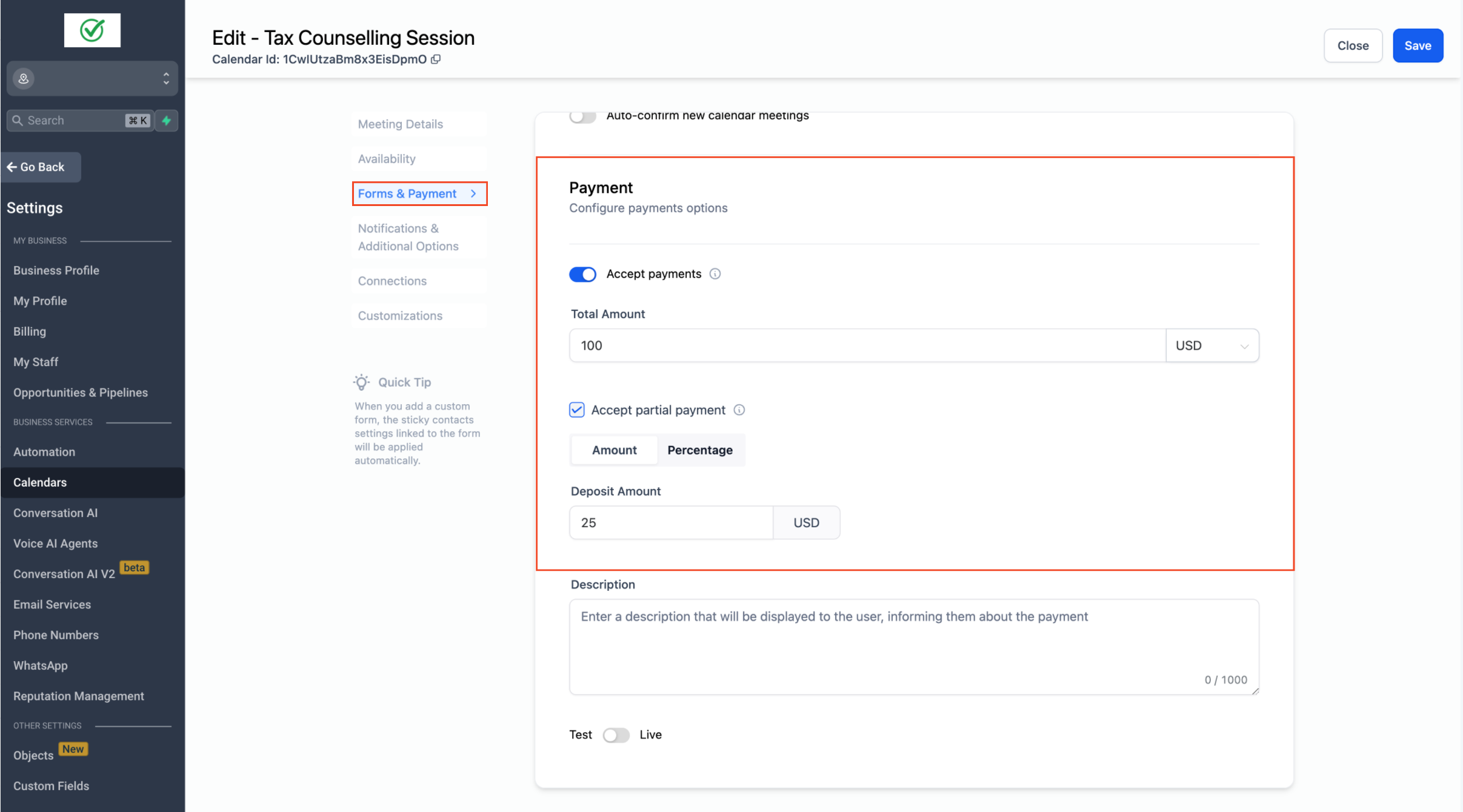Click the Deposit Amount input field
This screenshot has height=812, width=1463.
[x=671, y=522]
